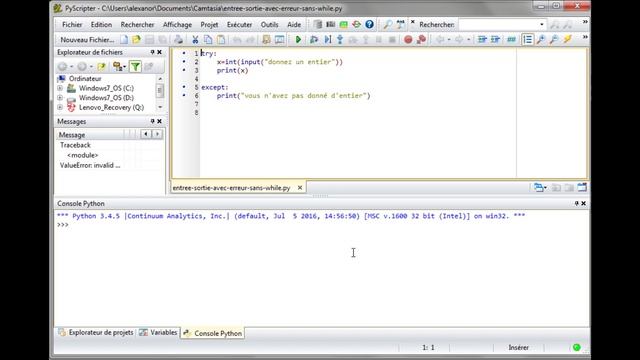This screenshot has height=360, width=640.
Task: Expand Windows7_OS (C:) tree node
Action: 60,88
